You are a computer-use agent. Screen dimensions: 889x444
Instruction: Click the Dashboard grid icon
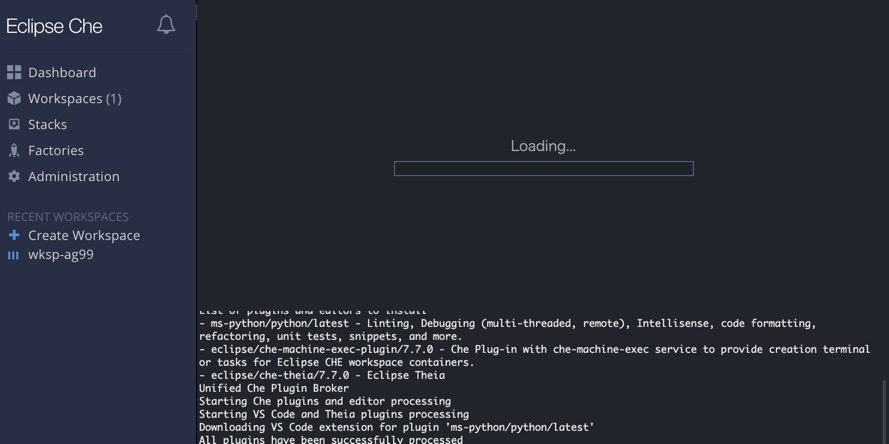point(14,72)
